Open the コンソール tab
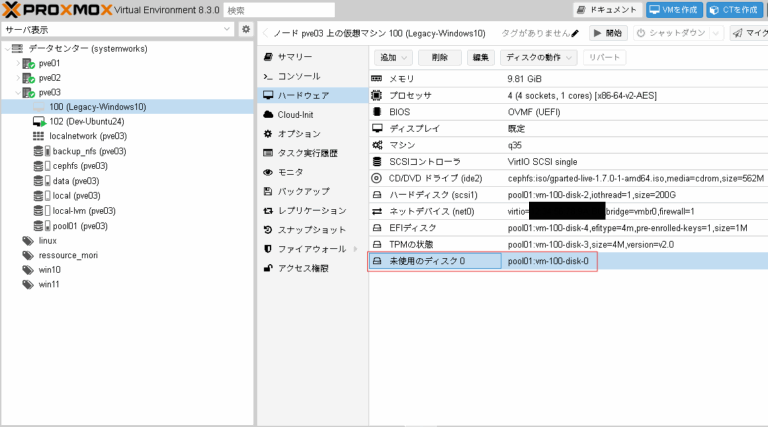The width and height of the screenshot is (768, 427). click(x=312, y=76)
